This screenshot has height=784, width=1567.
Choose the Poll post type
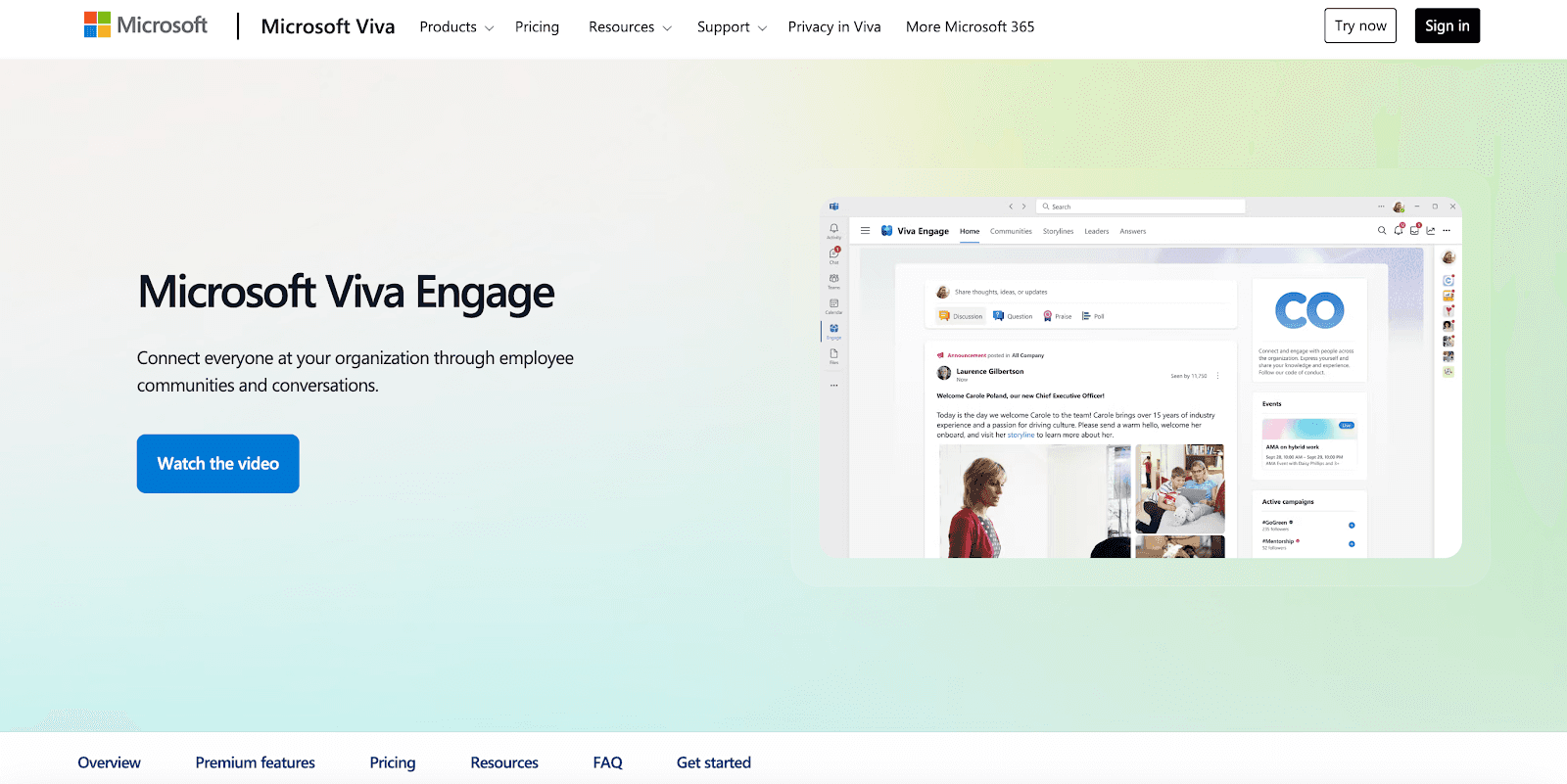[1093, 316]
